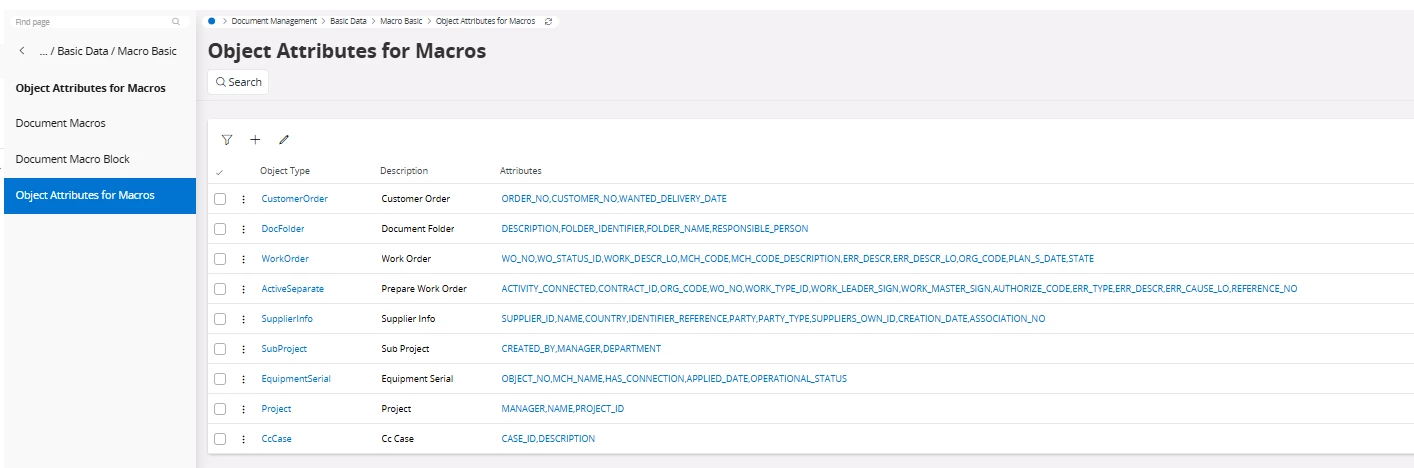
Task: Open row actions menu for SupplierInfo
Action: tap(243, 319)
